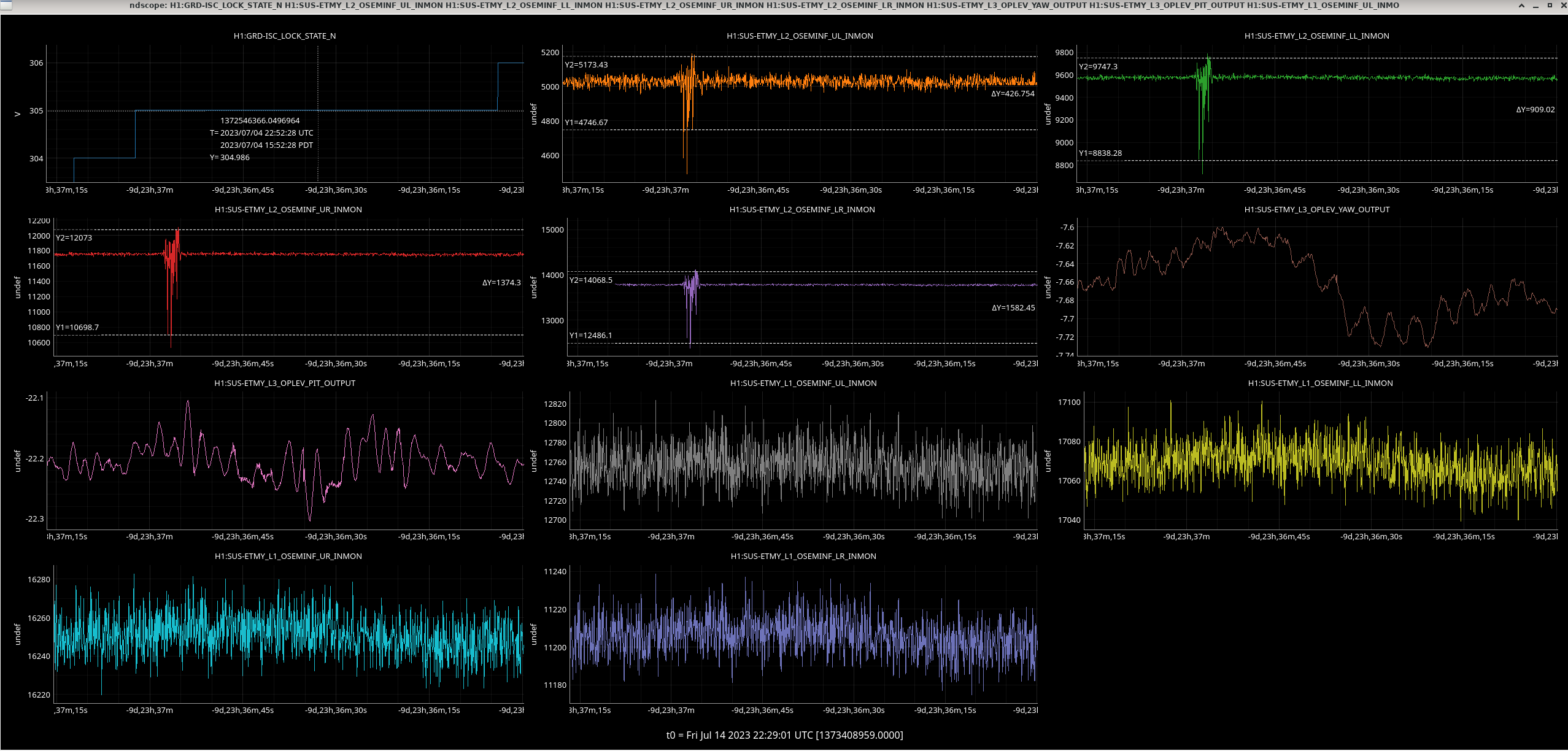Click the t0 timestamp label at bottom
The height and width of the screenshot is (751, 1568).
tap(784, 735)
